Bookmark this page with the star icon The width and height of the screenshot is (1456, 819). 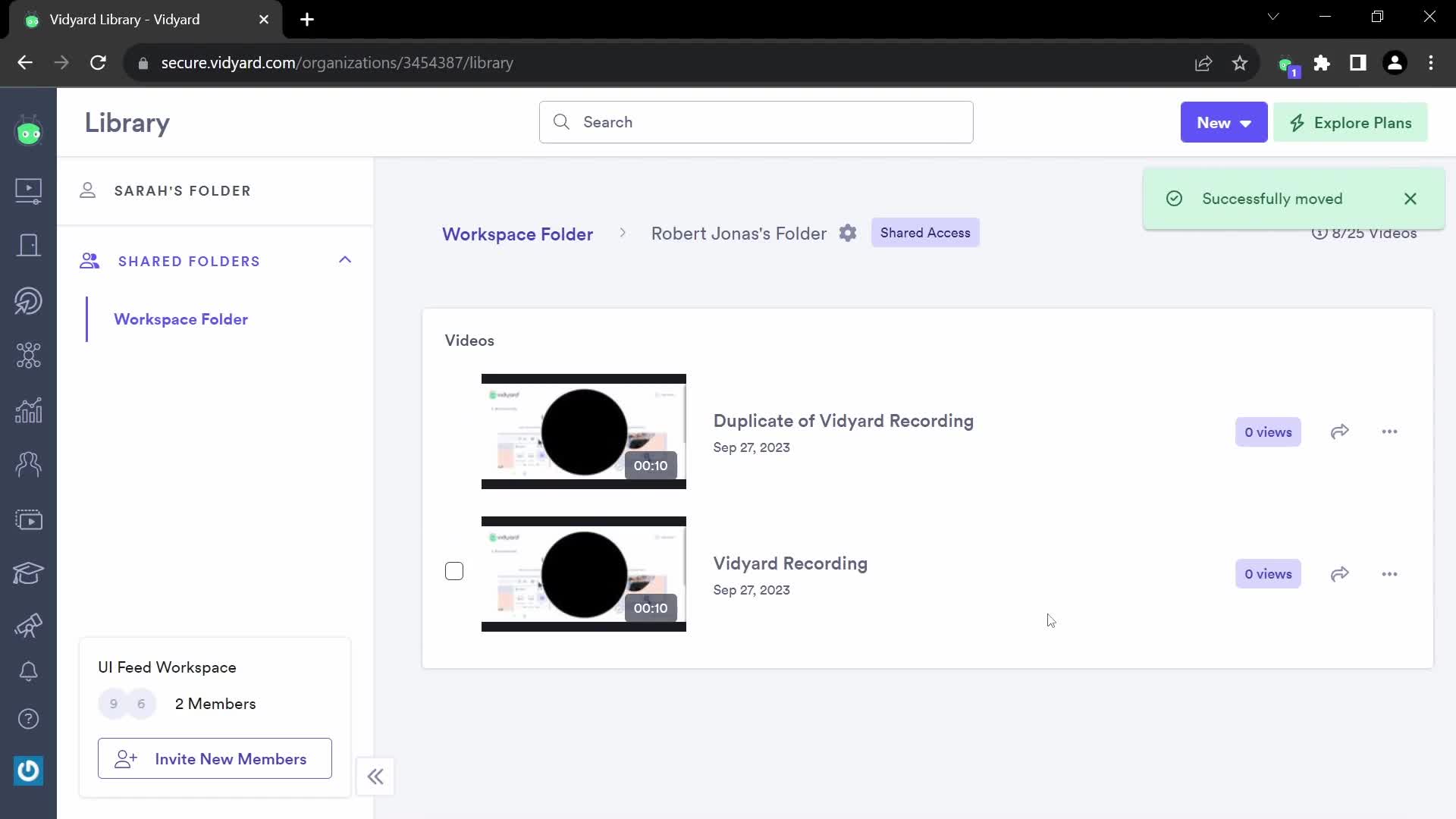(1240, 63)
